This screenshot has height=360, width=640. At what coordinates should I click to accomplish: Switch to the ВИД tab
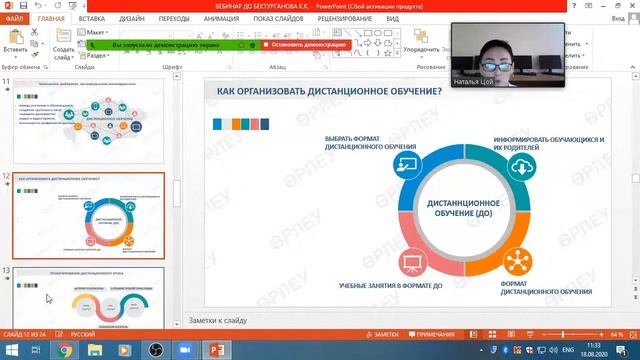click(393, 19)
